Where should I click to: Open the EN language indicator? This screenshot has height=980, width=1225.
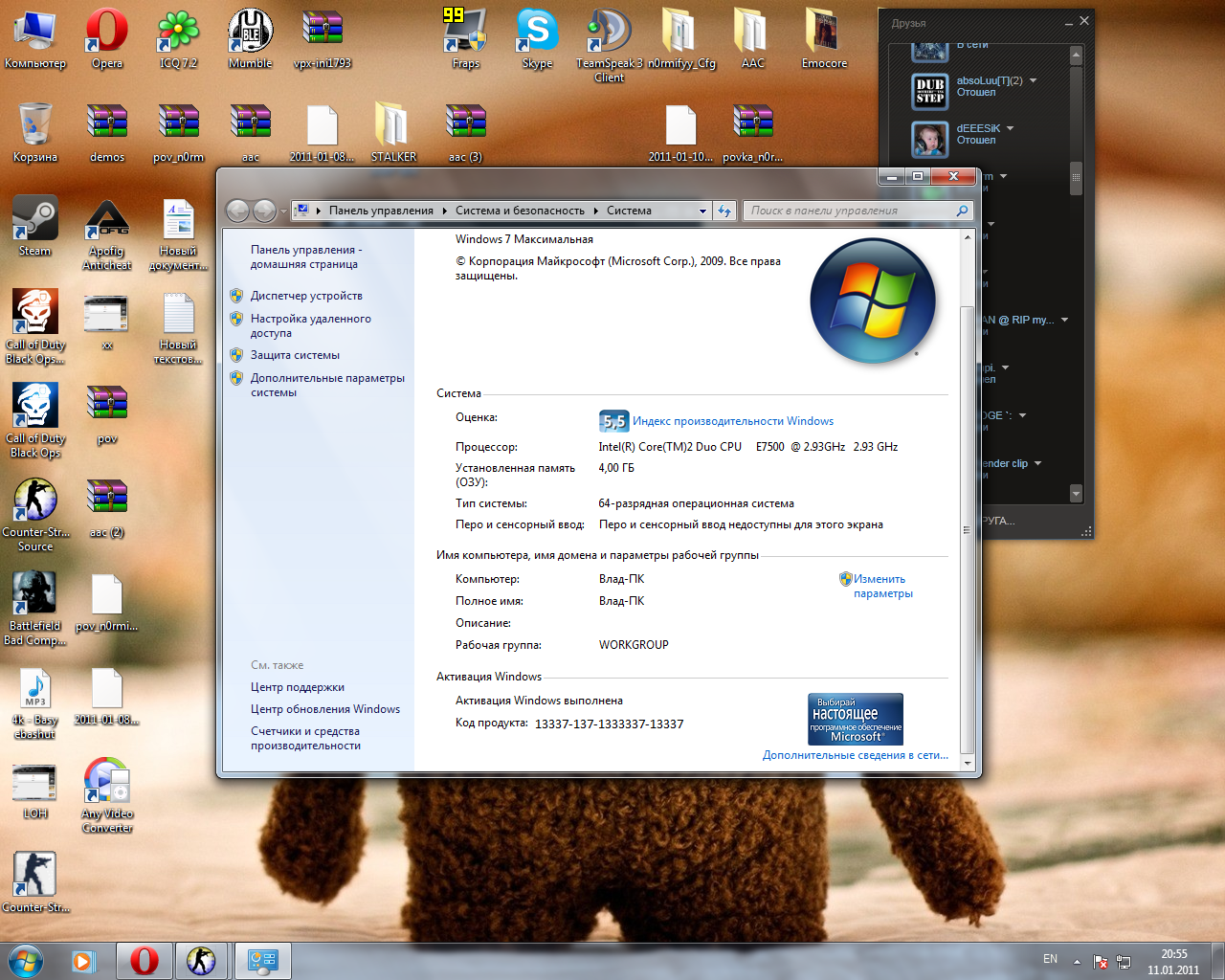tap(1050, 959)
